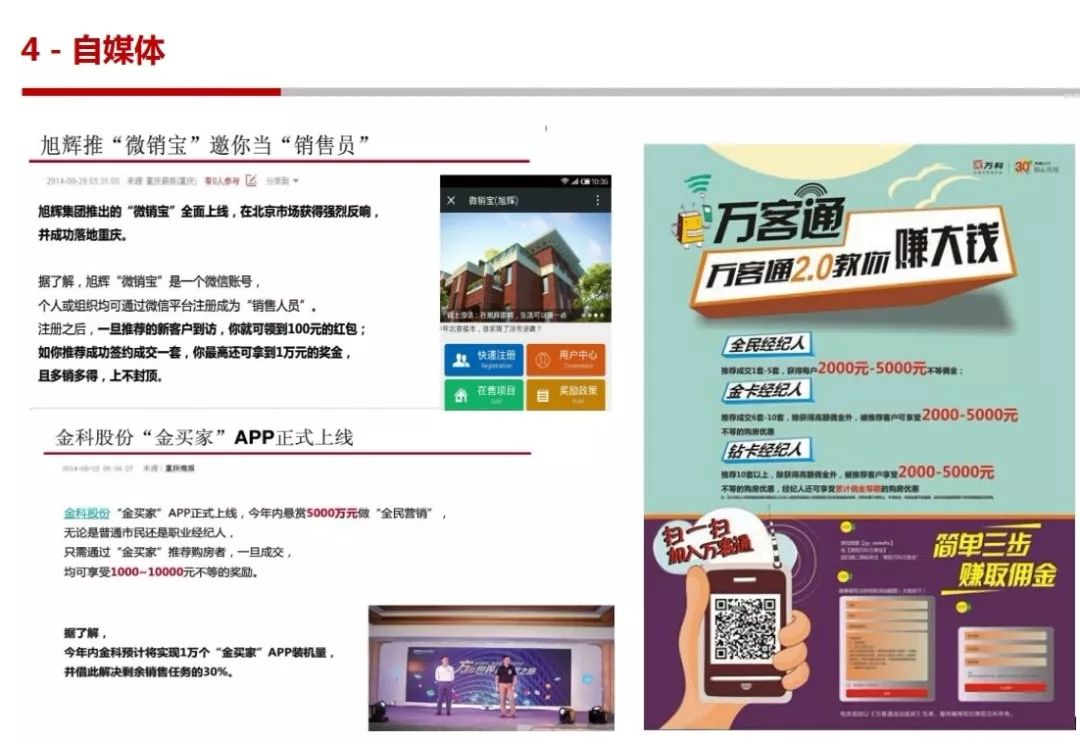Click the 万科 logo on the poster
Image resolution: width=1080 pixels, height=742 pixels.
(989, 167)
